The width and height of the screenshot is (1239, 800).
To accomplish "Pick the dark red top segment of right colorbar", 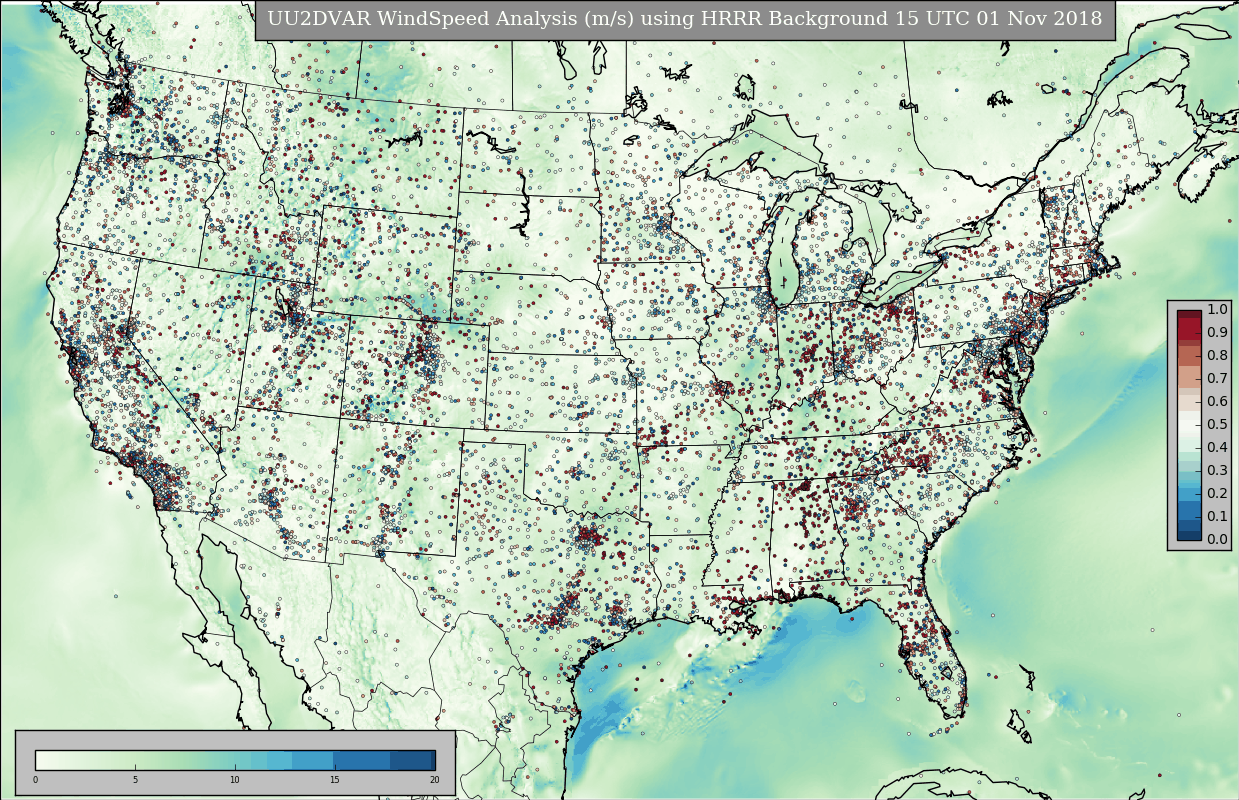I will 1189,314.
